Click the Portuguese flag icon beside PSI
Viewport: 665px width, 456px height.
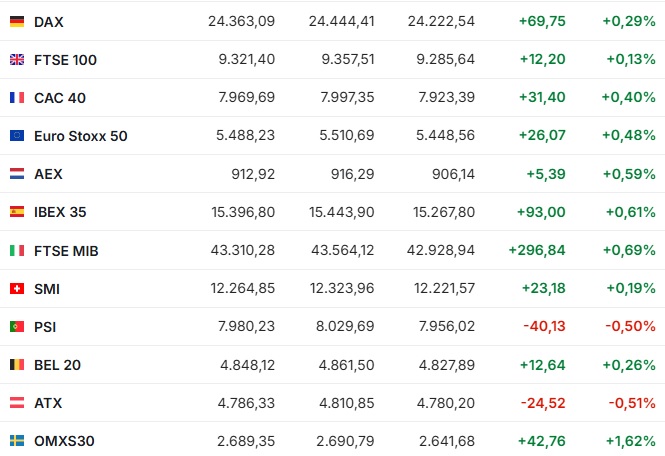[17, 327]
